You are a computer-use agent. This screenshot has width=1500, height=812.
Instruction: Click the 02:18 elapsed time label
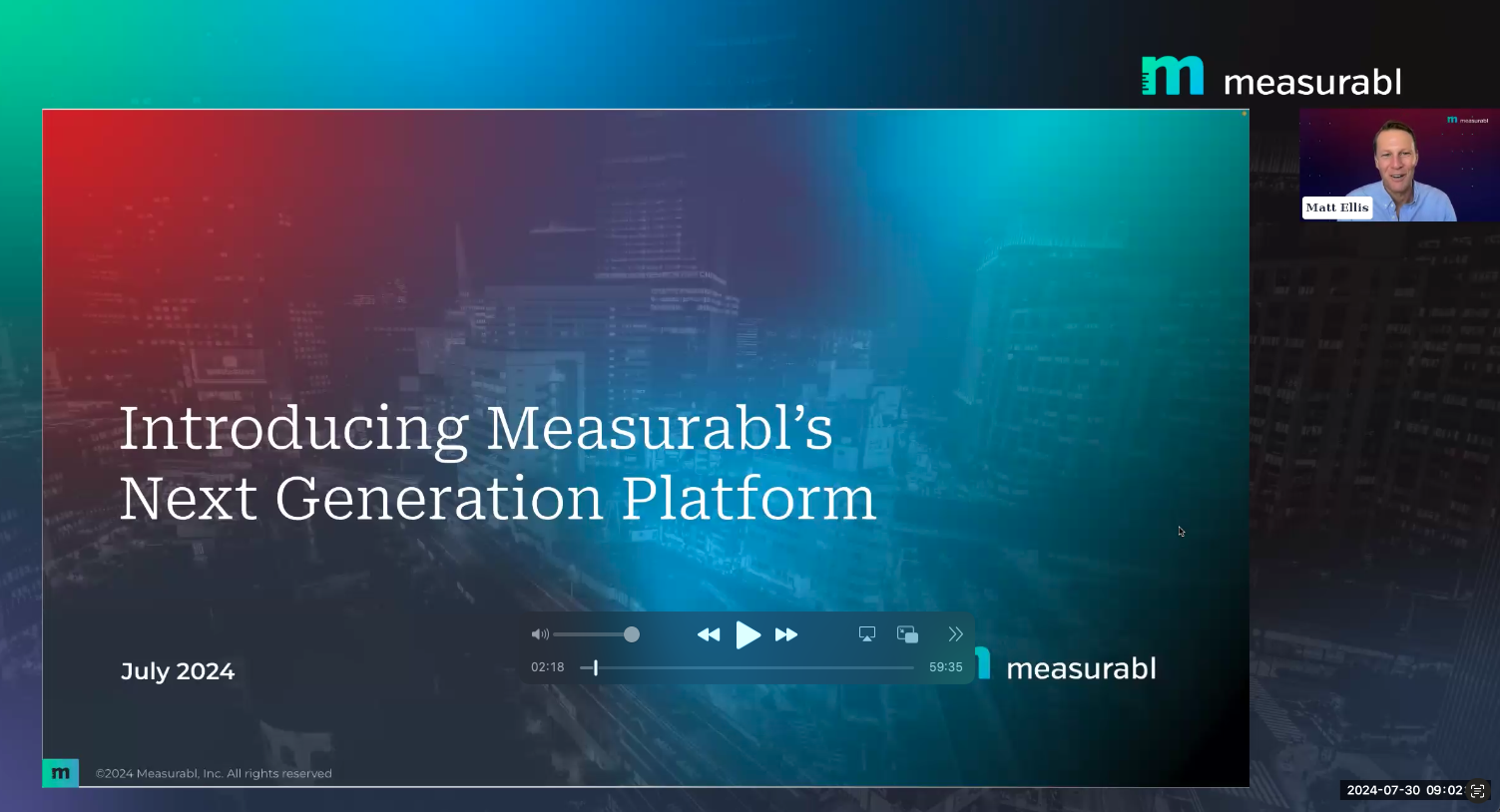[548, 666]
